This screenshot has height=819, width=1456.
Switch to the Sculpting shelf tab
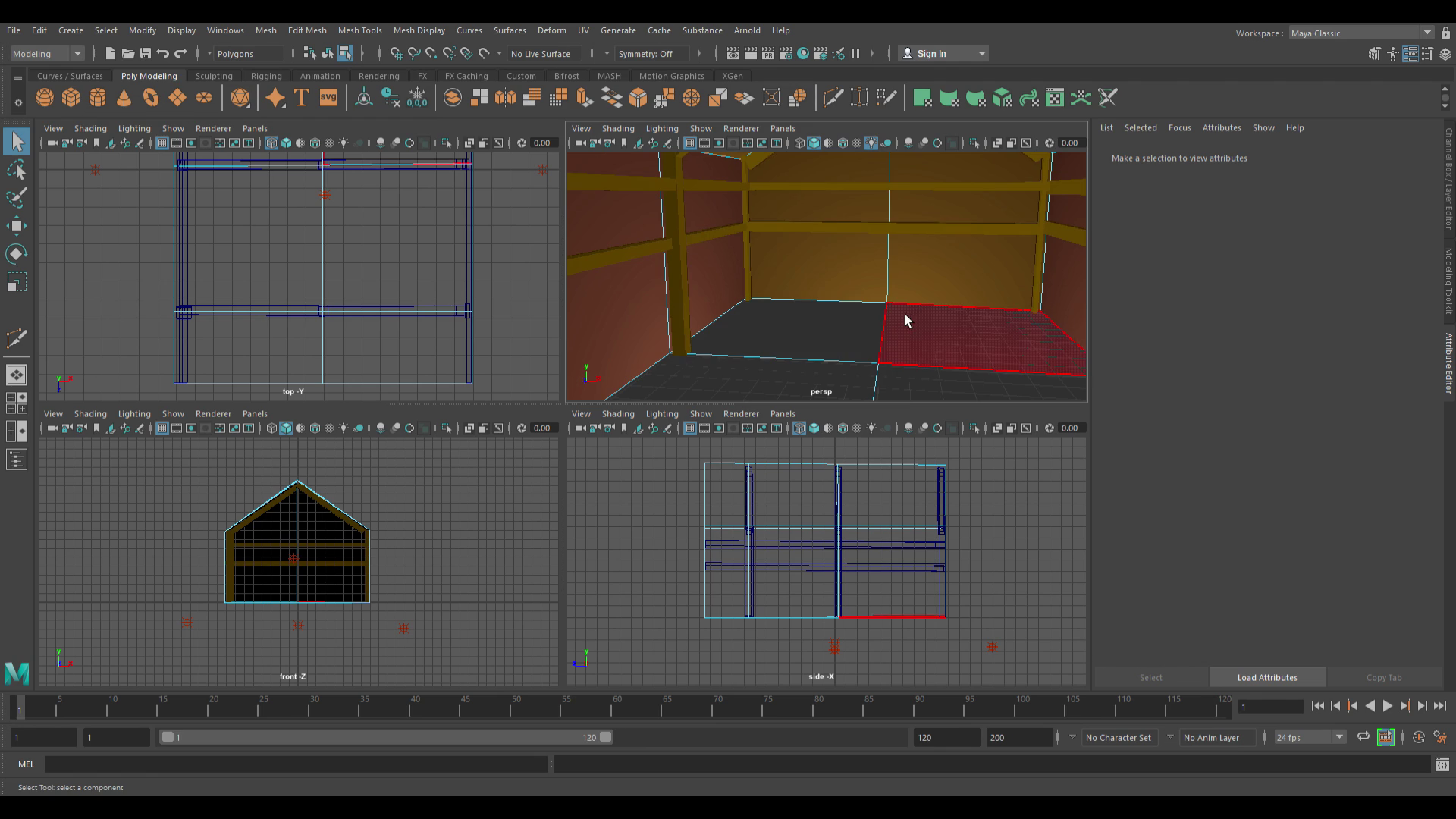click(x=213, y=76)
